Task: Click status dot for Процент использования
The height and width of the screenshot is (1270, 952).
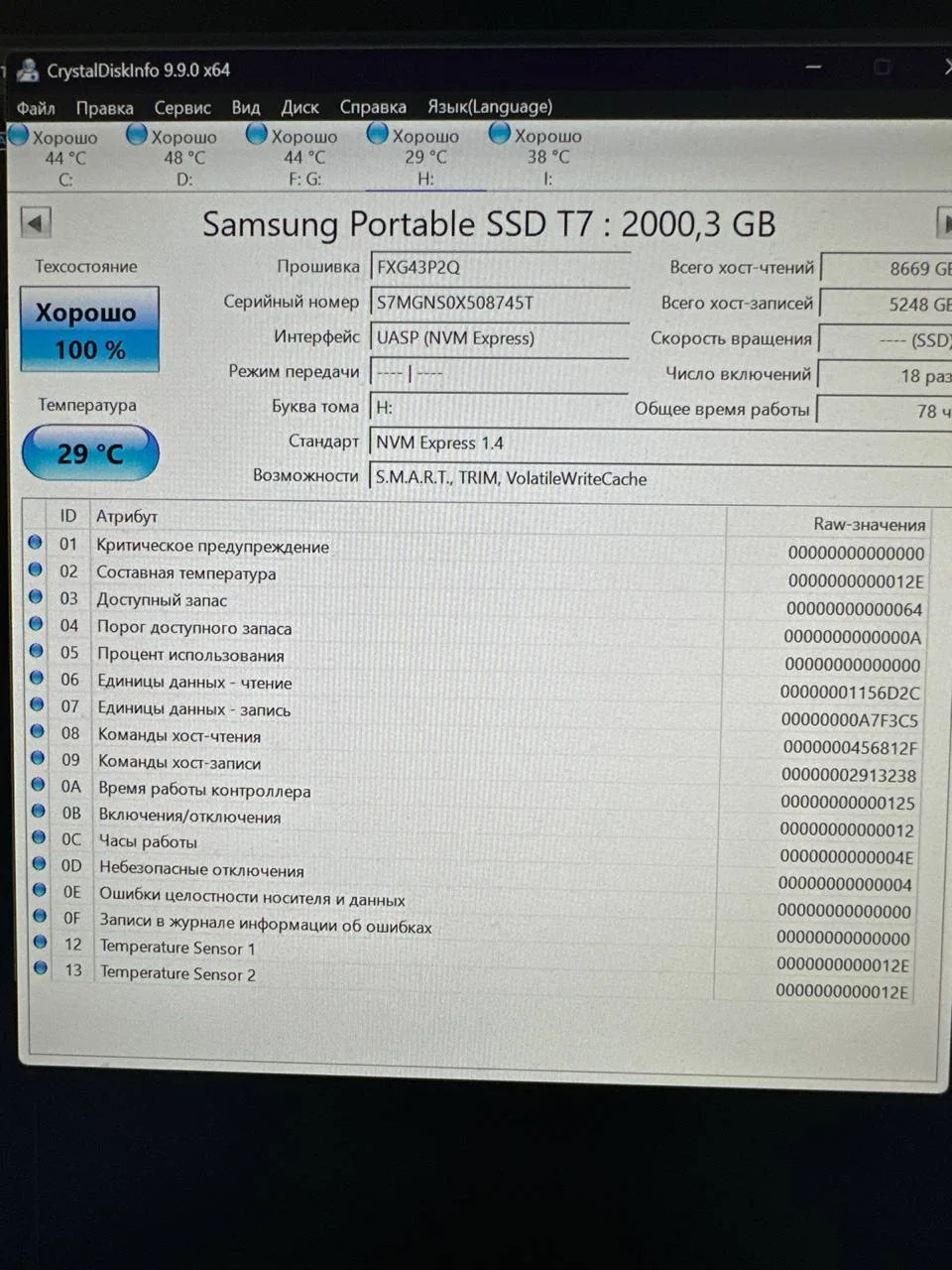Action: tap(37, 651)
